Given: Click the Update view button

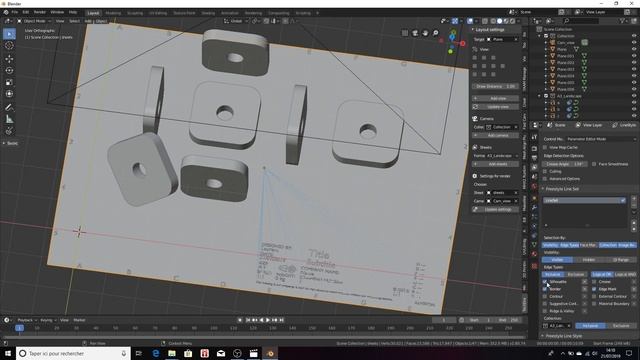Looking at the screenshot, I should (496, 107).
